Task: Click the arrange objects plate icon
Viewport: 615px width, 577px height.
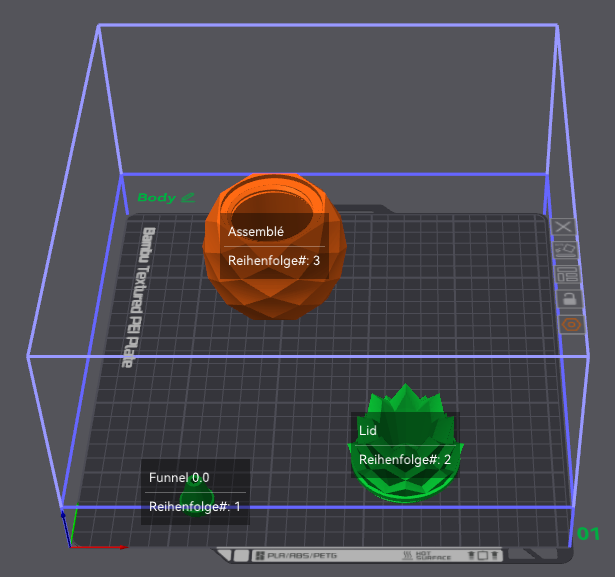Action: point(568,274)
